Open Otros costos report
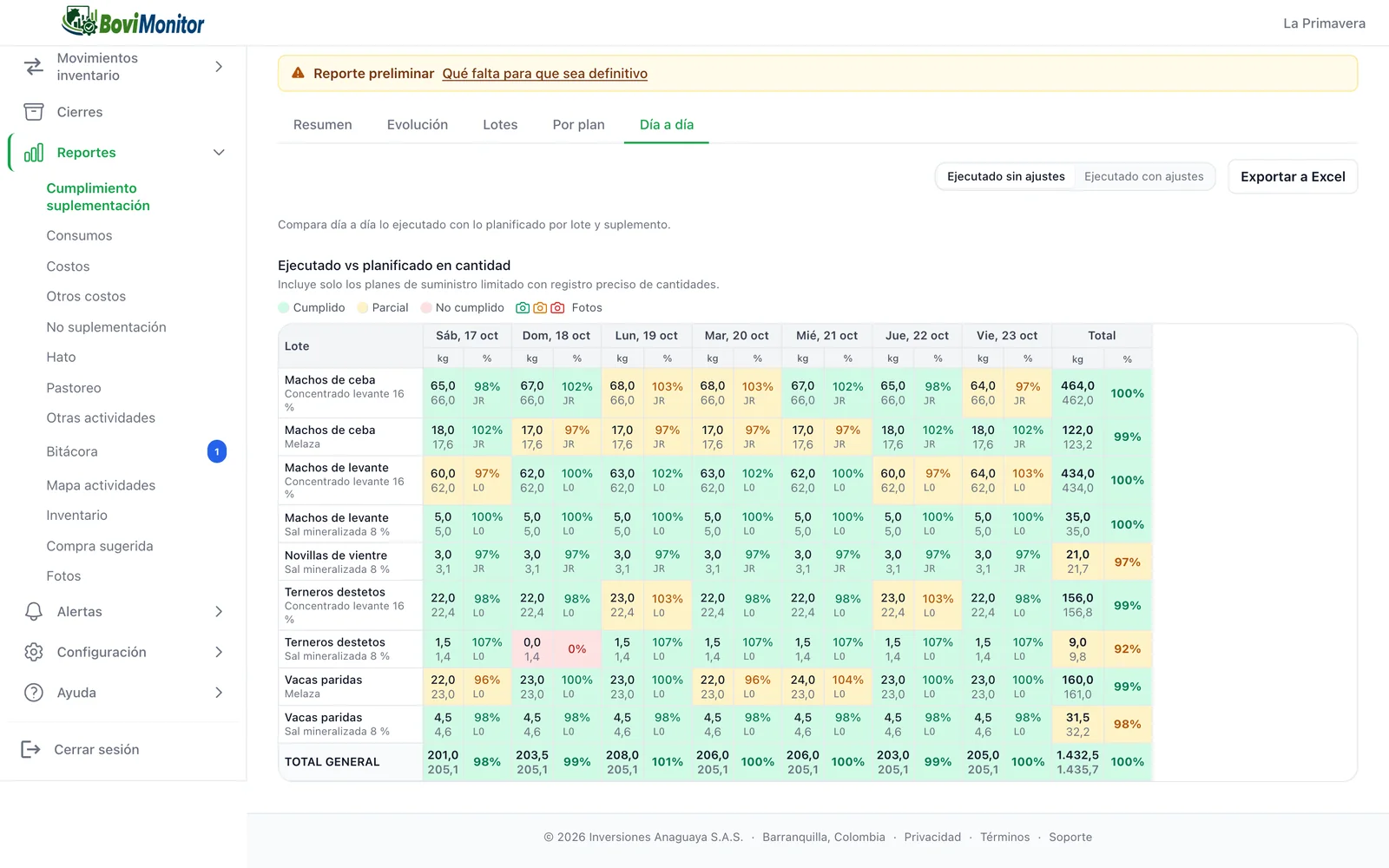The width and height of the screenshot is (1389, 868). [86, 297]
